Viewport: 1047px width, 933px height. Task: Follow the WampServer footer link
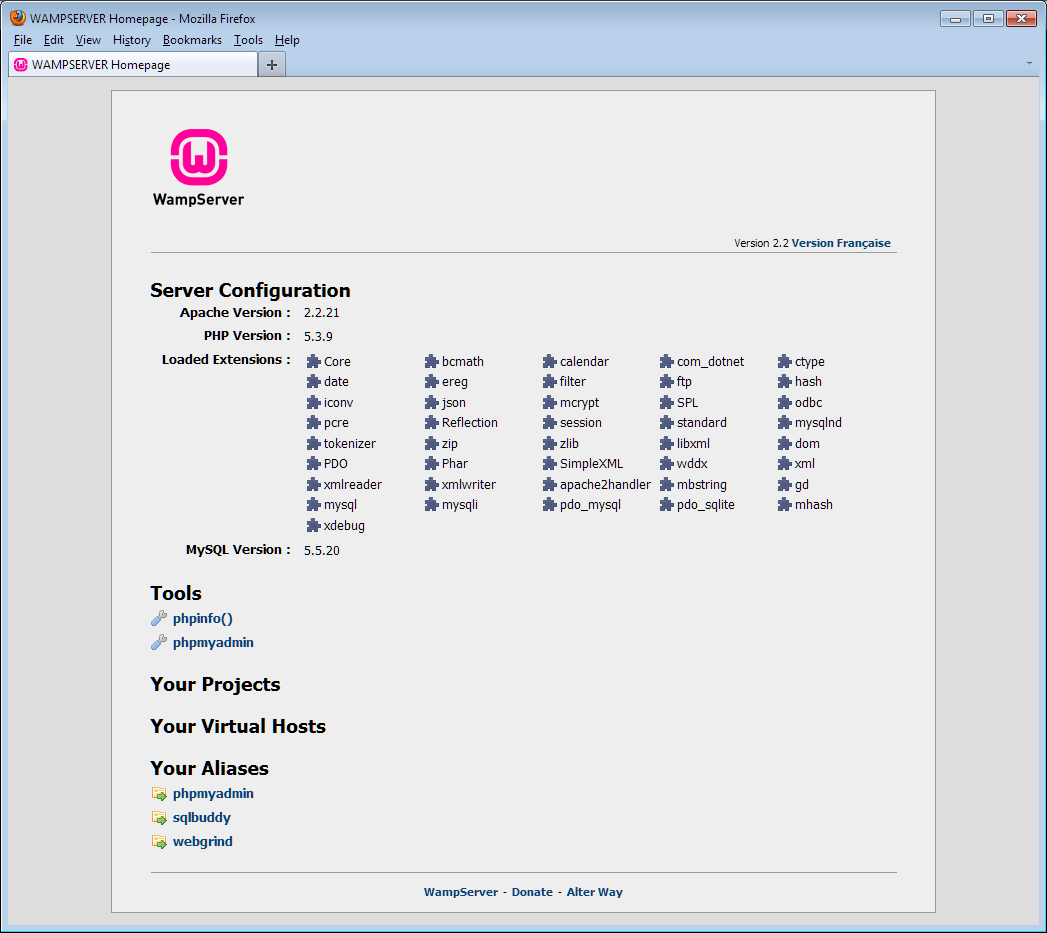[461, 892]
